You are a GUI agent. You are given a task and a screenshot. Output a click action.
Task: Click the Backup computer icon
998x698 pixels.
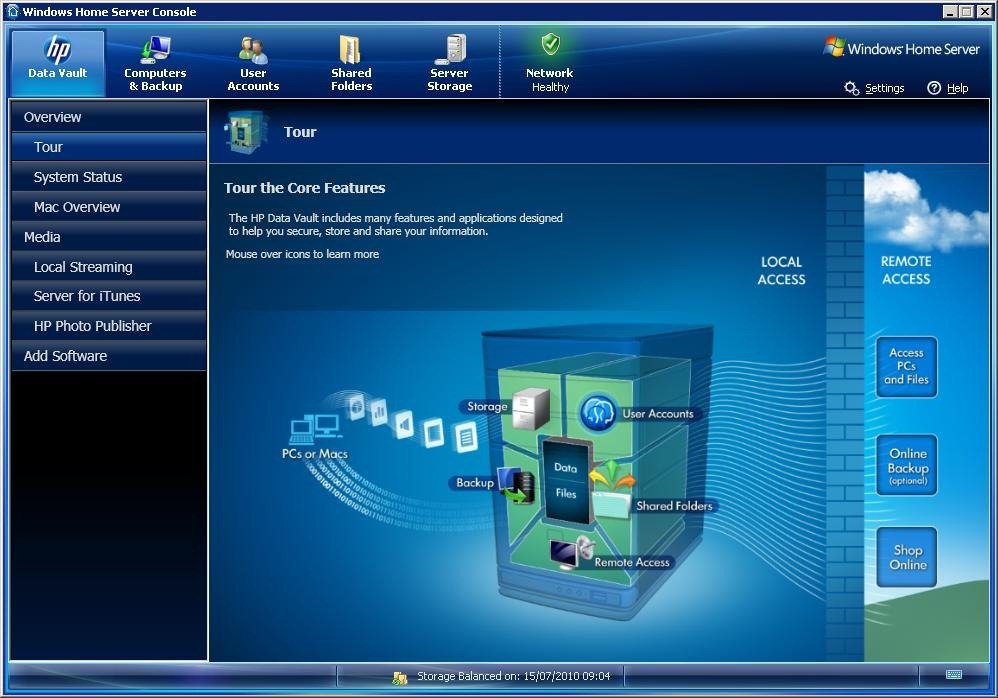516,485
